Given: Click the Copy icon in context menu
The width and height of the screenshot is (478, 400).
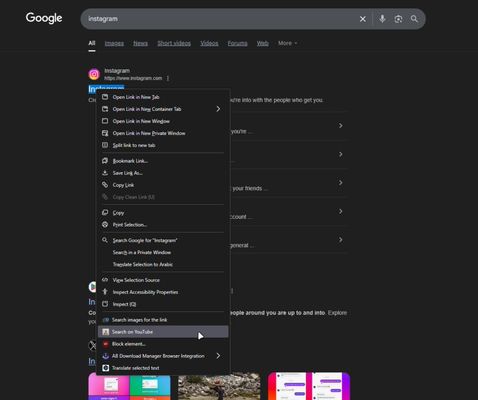Looking at the screenshot, I should point(105,212).
